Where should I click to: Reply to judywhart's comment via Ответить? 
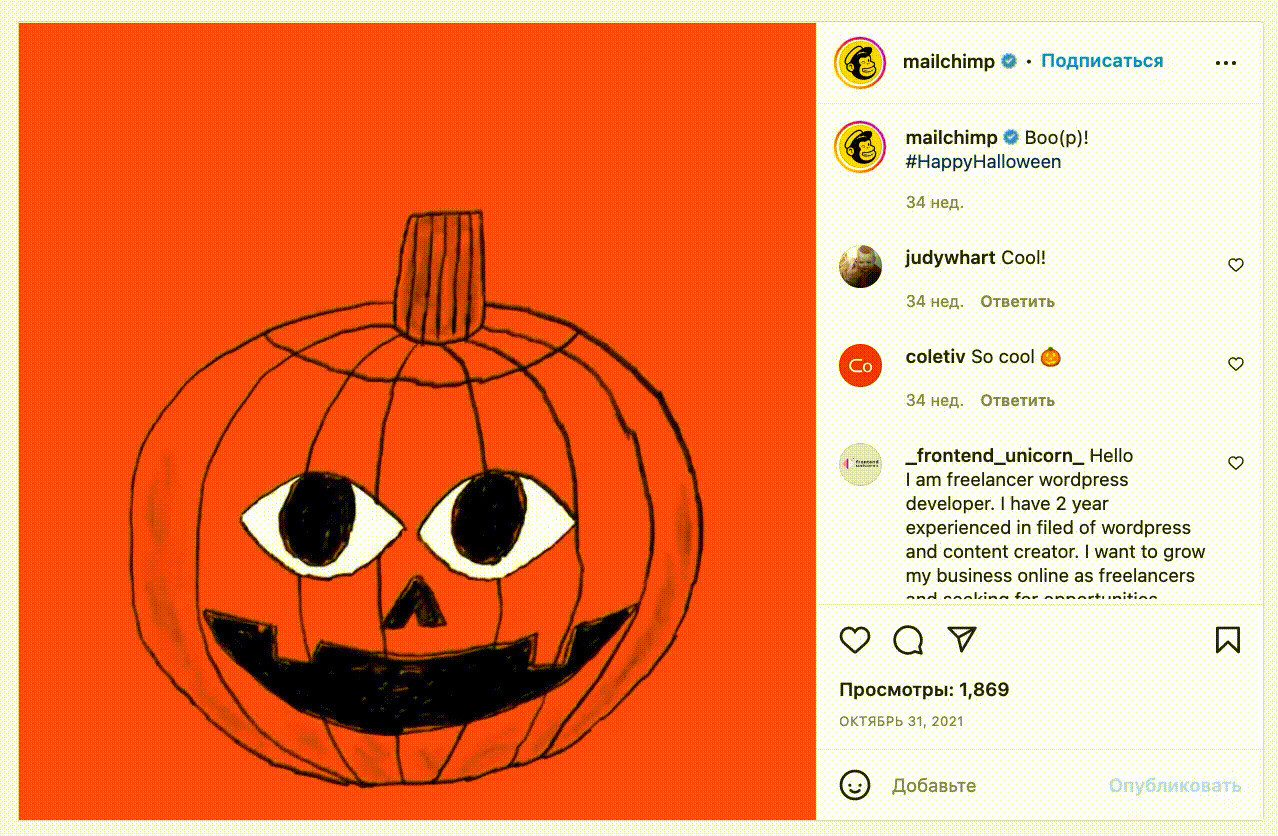1017,301
